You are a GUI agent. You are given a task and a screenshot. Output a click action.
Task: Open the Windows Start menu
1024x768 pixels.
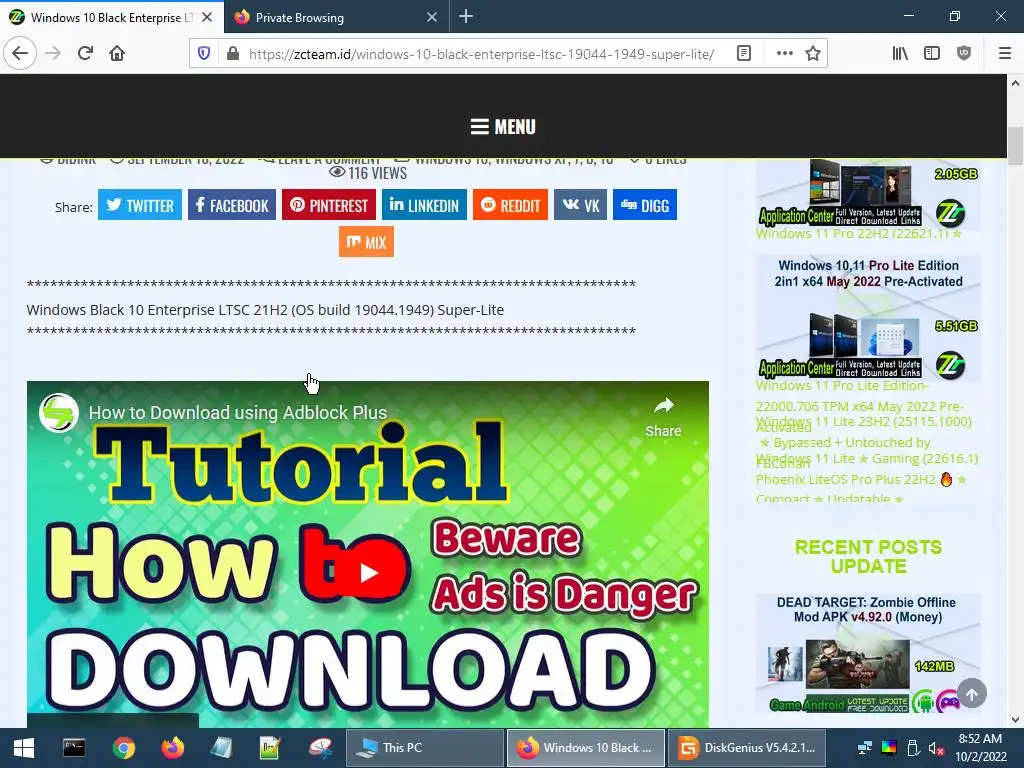[x=24, y=748]
